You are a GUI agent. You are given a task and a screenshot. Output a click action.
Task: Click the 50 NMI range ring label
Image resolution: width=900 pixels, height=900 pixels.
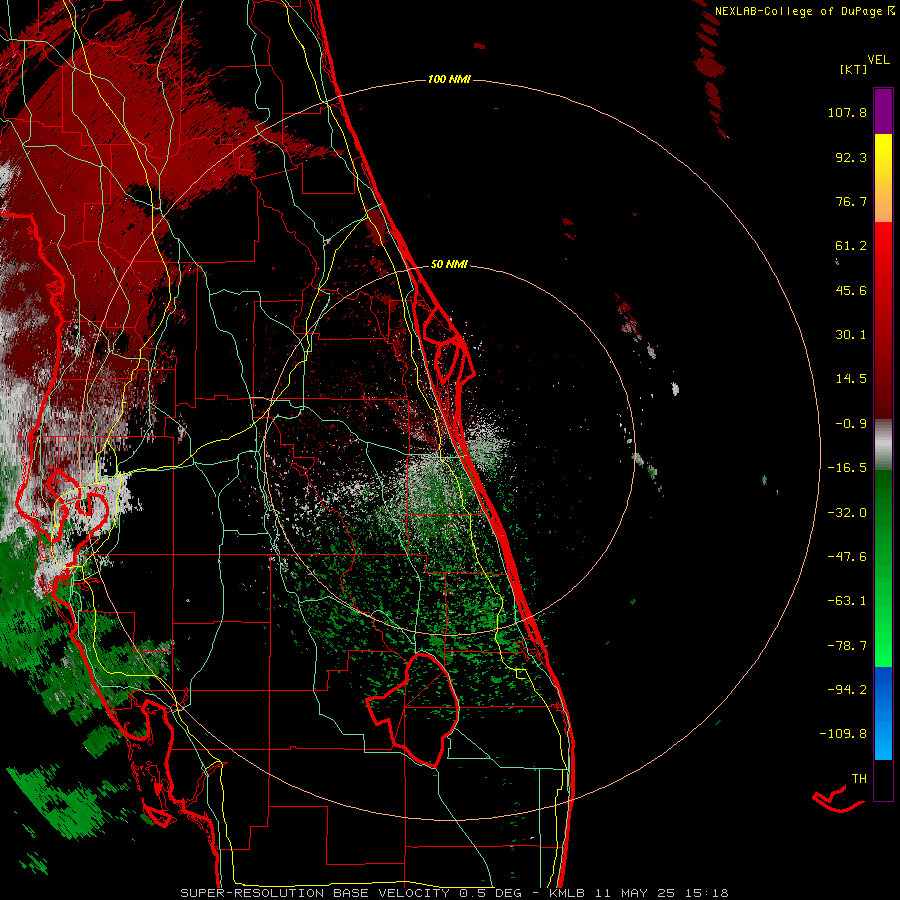pyautogui.click(x=449, y=264)
